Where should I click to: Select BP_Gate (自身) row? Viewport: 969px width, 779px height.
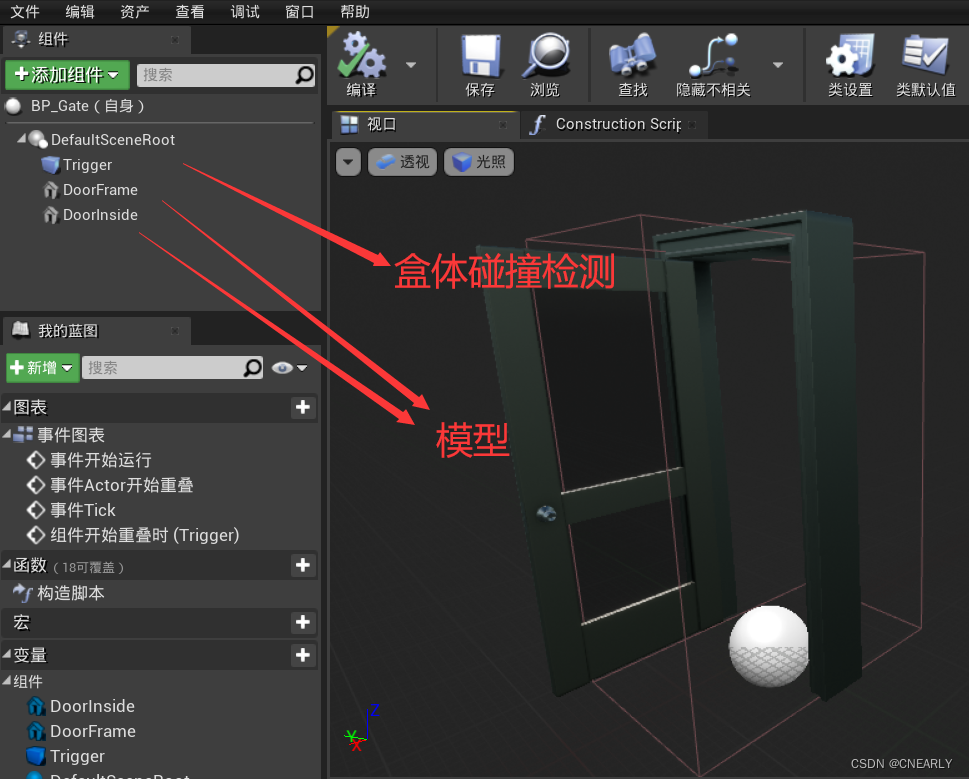coord(161,106)
